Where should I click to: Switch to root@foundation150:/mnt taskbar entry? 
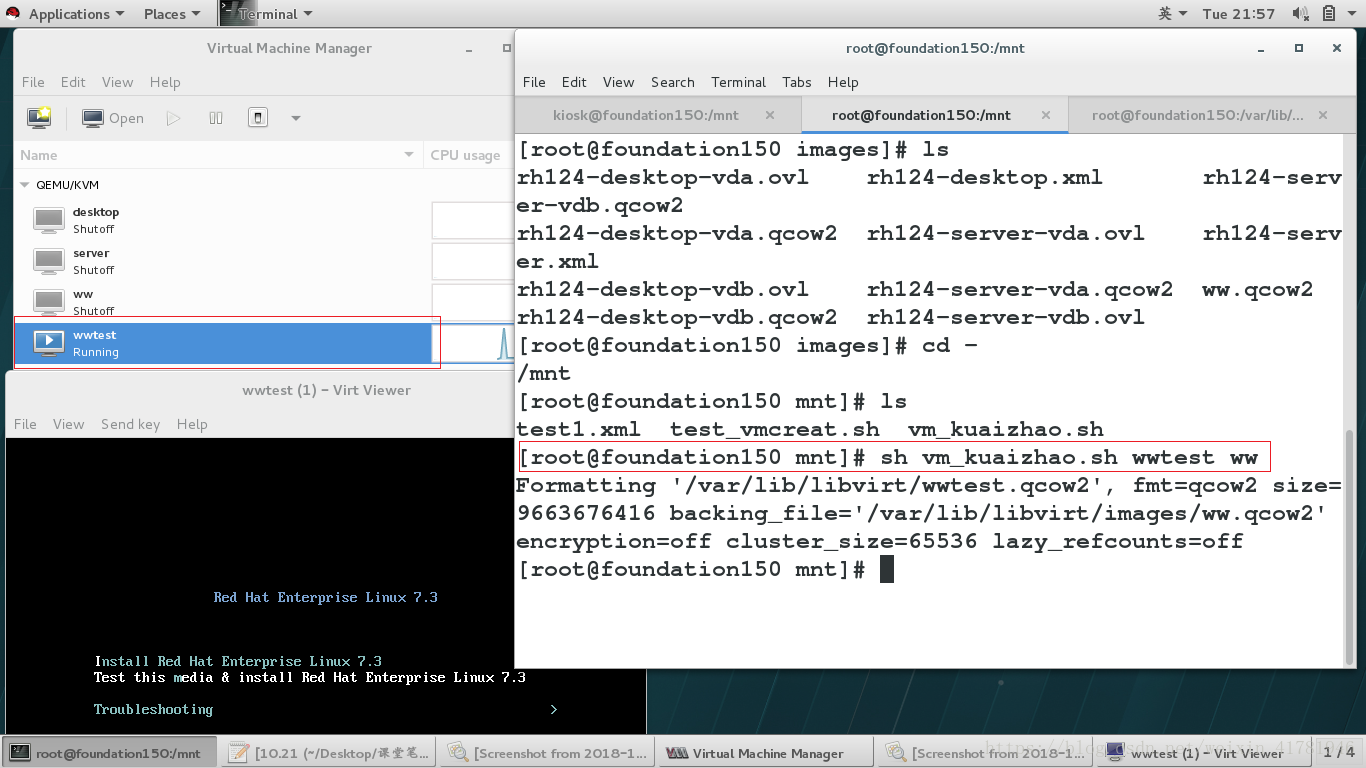tap(108, 753)
